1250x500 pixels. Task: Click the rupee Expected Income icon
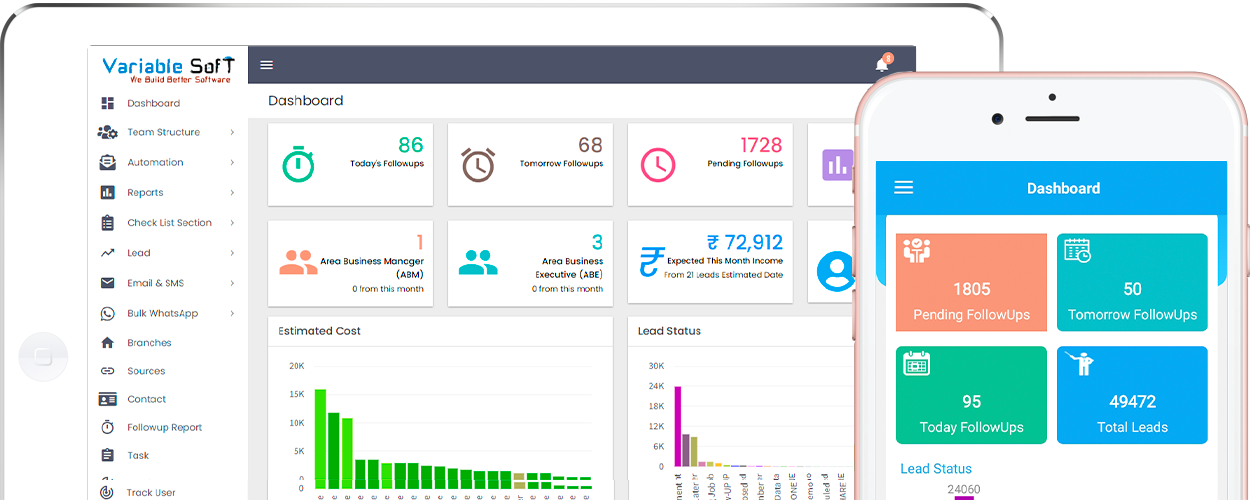[652, 262]
